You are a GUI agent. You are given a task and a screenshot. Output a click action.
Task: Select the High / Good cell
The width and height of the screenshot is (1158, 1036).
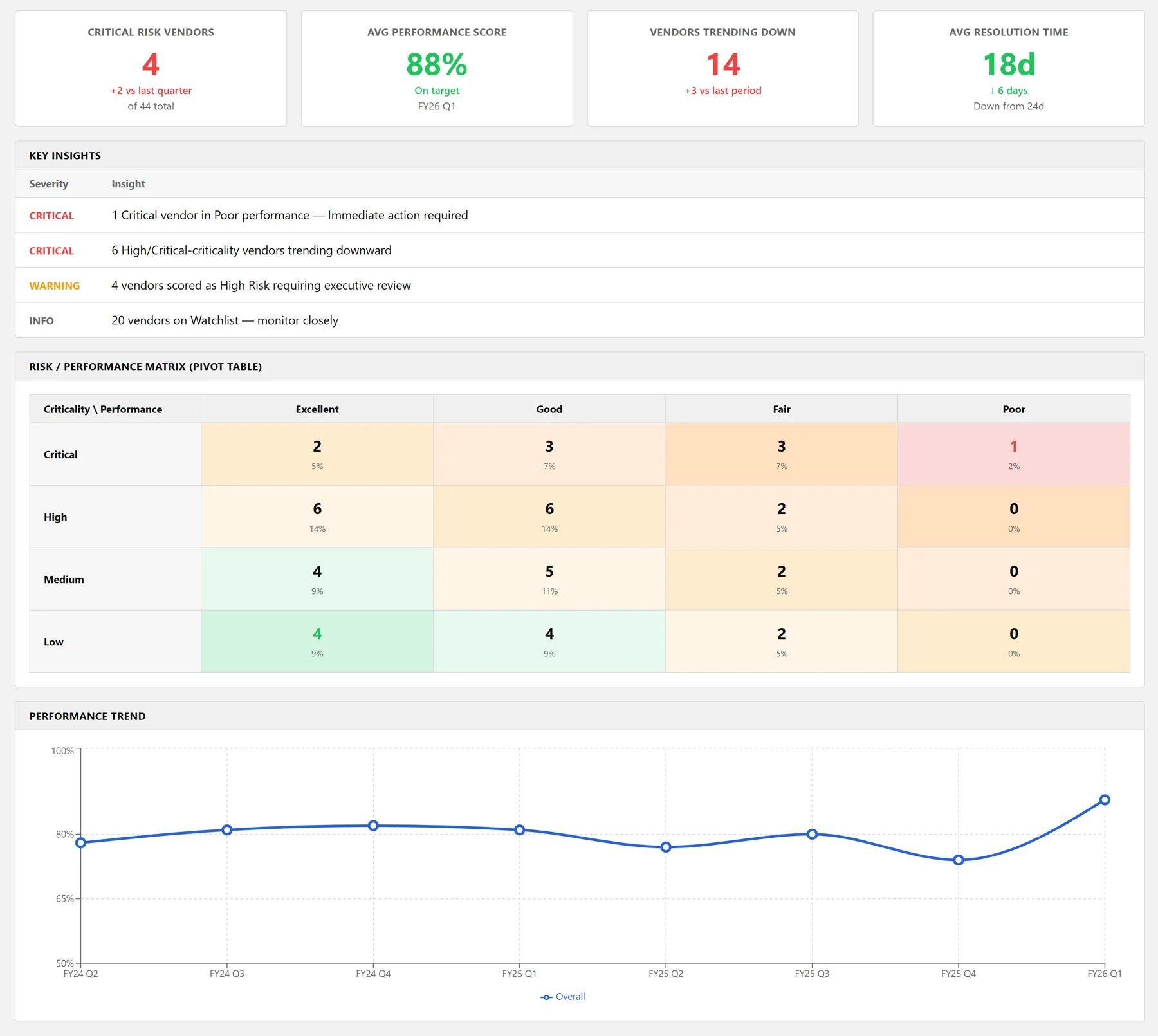click(x=549, y=517)
